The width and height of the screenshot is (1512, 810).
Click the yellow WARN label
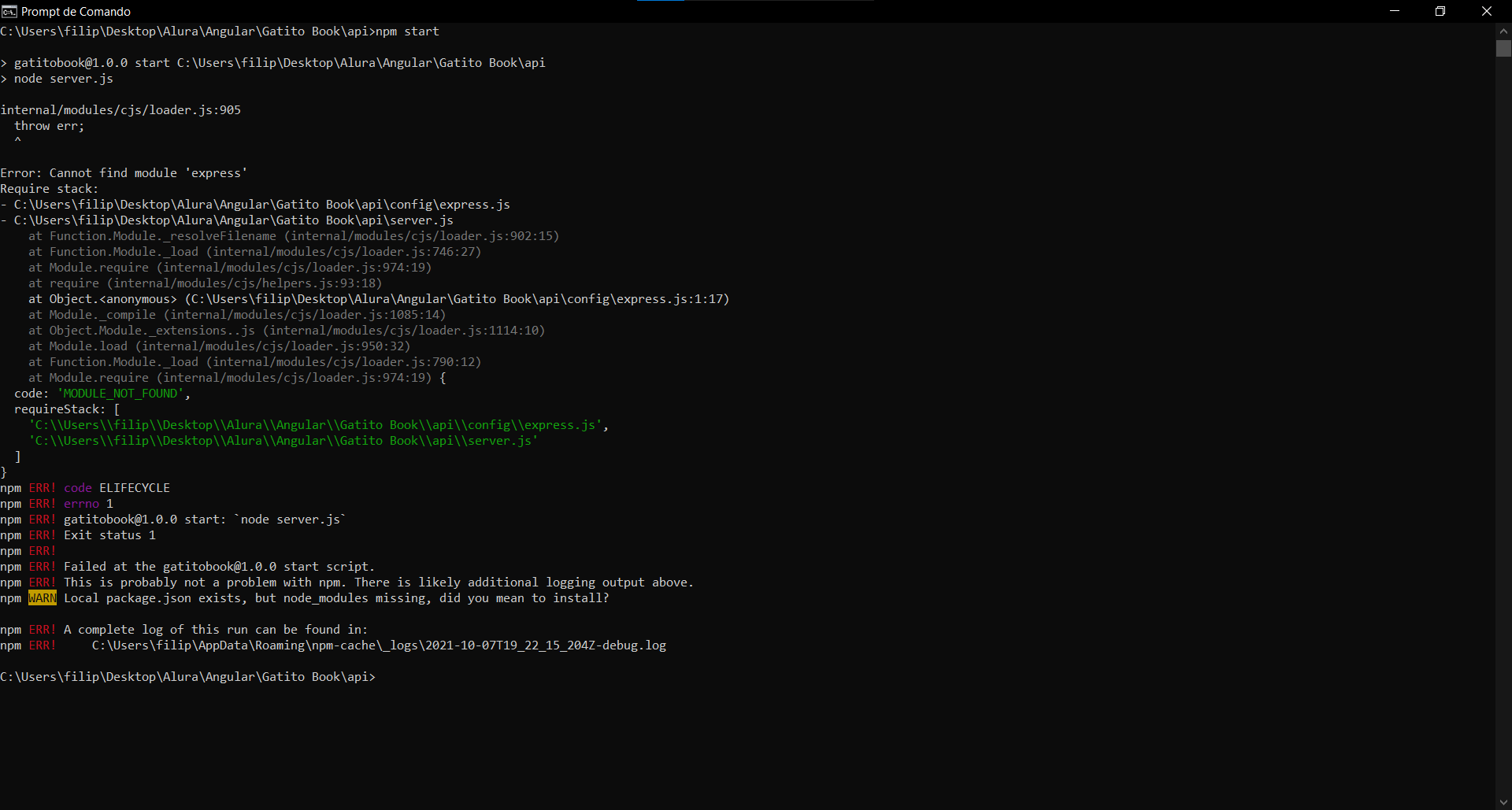(43, 598)
